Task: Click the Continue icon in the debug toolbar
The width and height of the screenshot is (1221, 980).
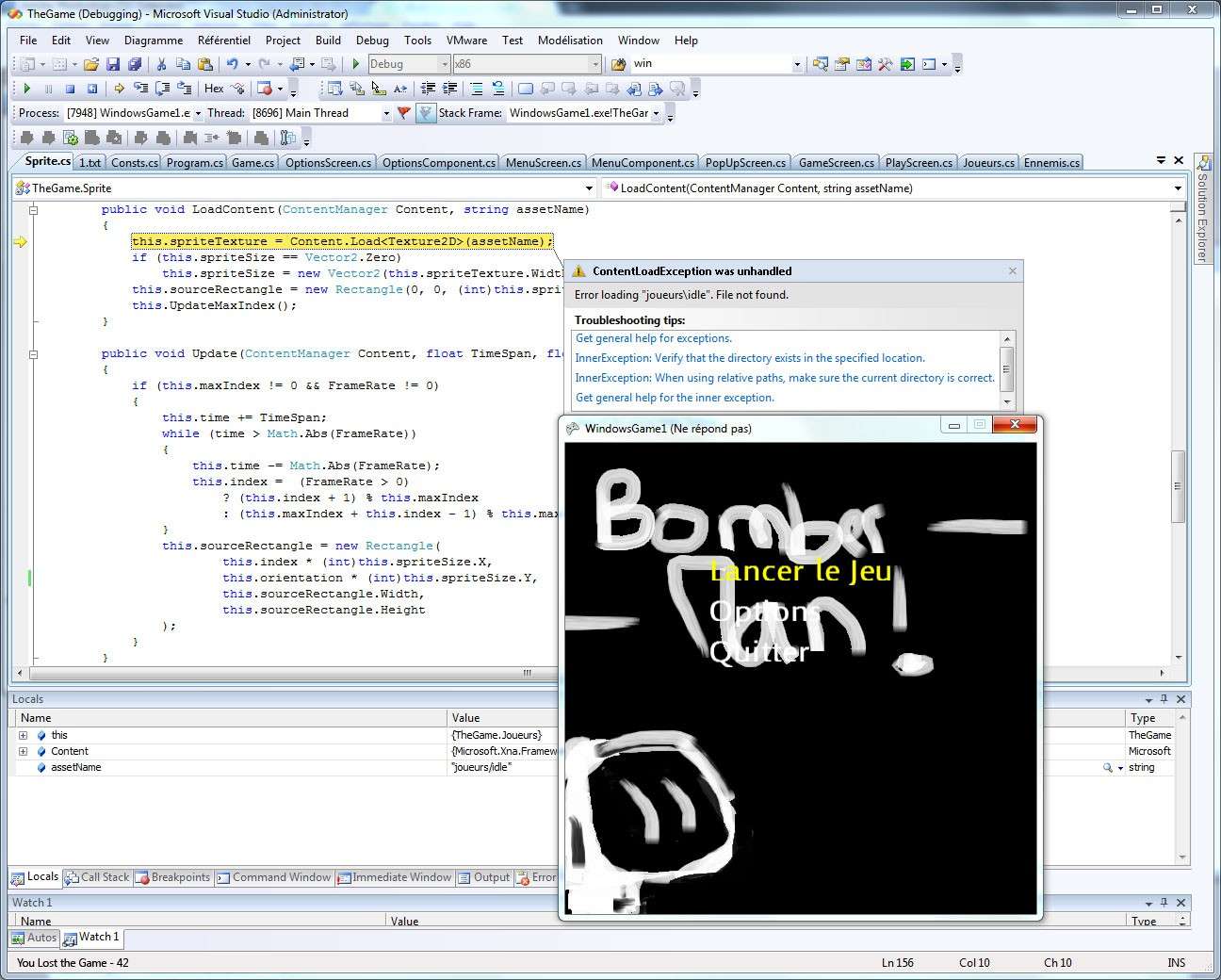Action: [26, 89]
